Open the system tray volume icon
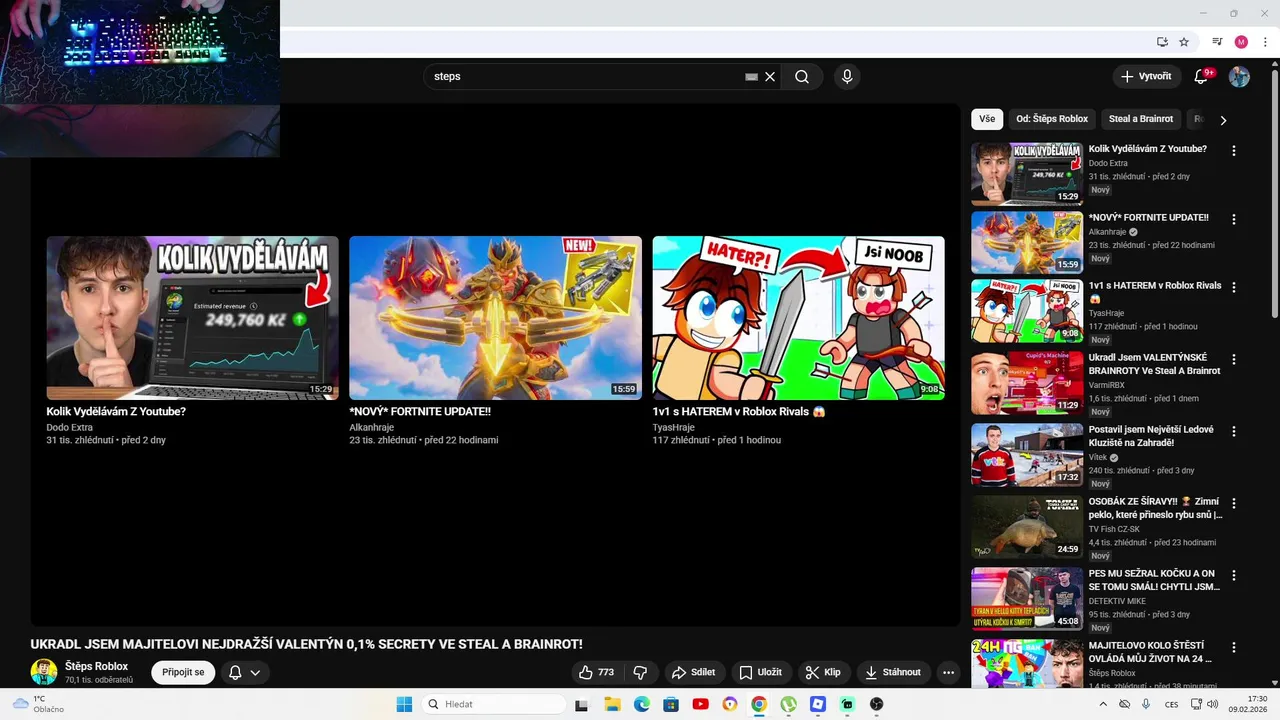The width and height of the screenshot is (1280, 720). 1213,704
